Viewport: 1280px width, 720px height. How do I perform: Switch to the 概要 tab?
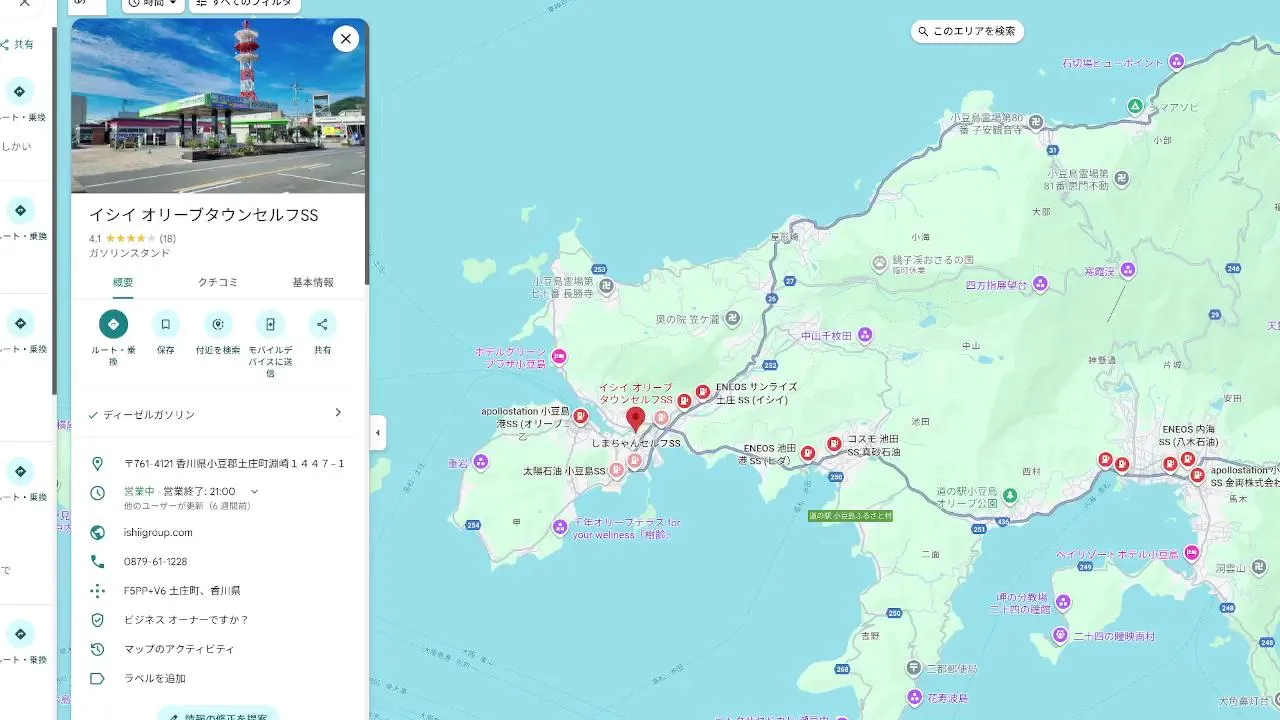pyautogui.click(x=123, y=283)
